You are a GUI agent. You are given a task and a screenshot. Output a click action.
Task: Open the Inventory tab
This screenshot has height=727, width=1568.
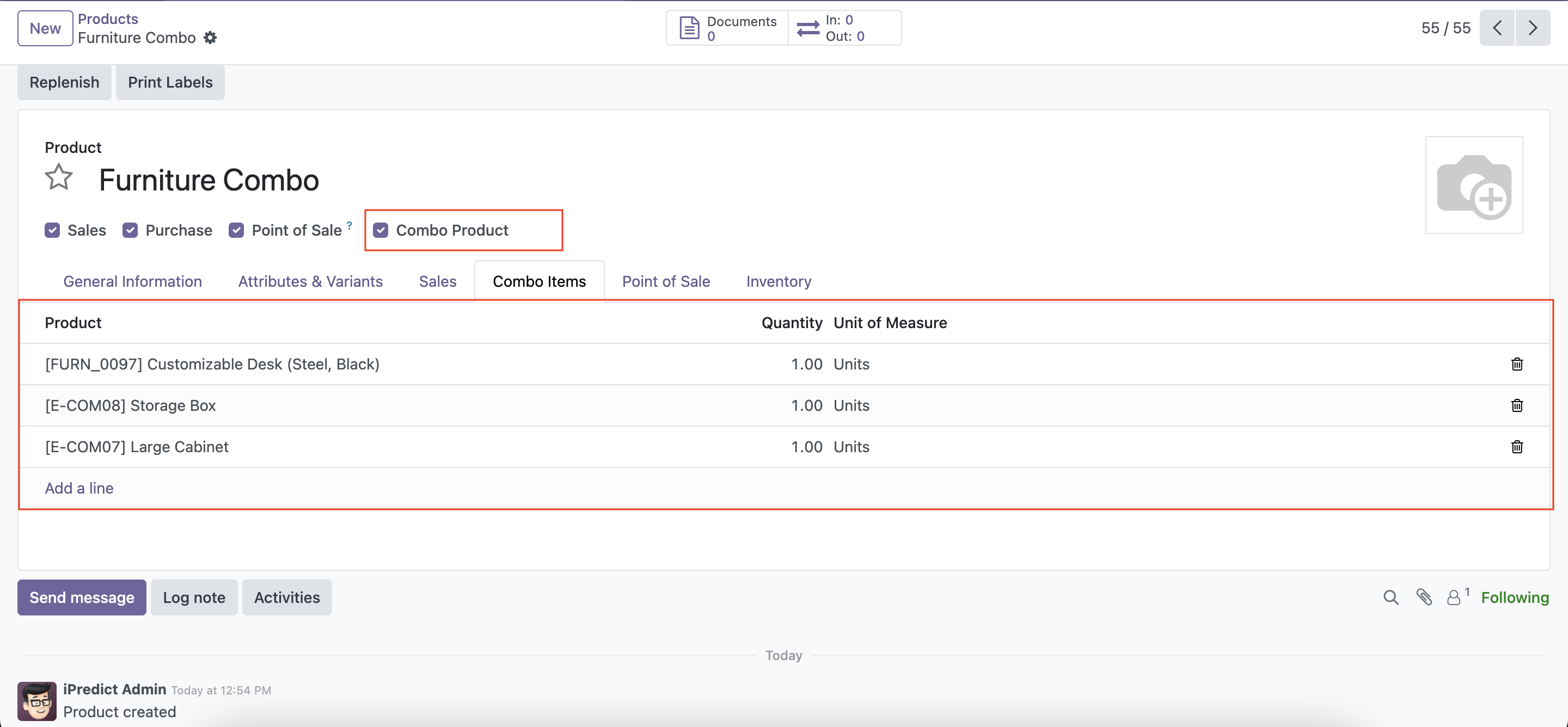click(x=778, y=281)
